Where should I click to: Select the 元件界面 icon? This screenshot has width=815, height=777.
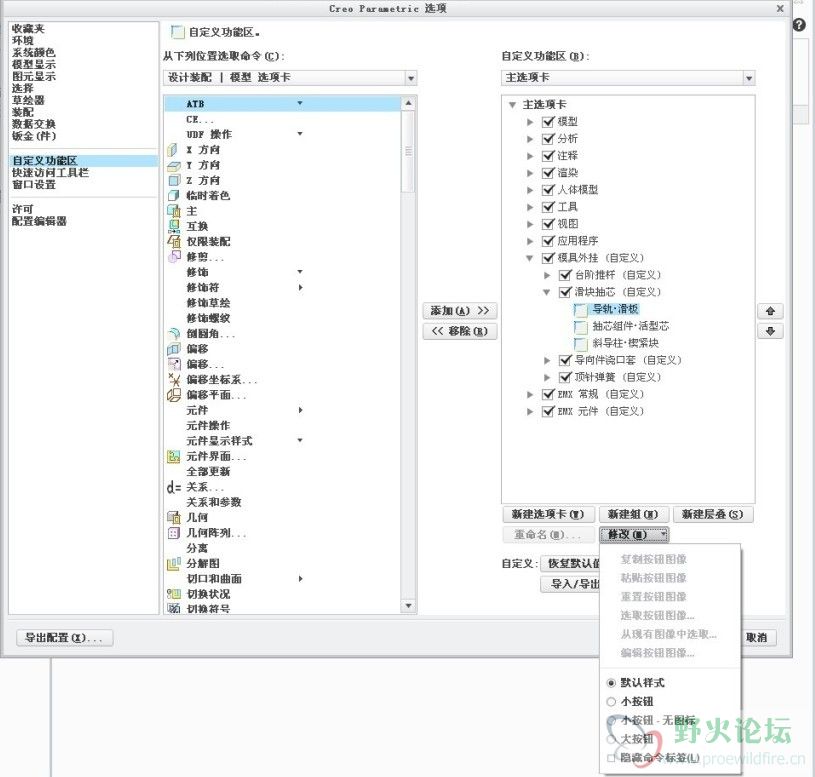pyautogui.click(x=174, y=456)
